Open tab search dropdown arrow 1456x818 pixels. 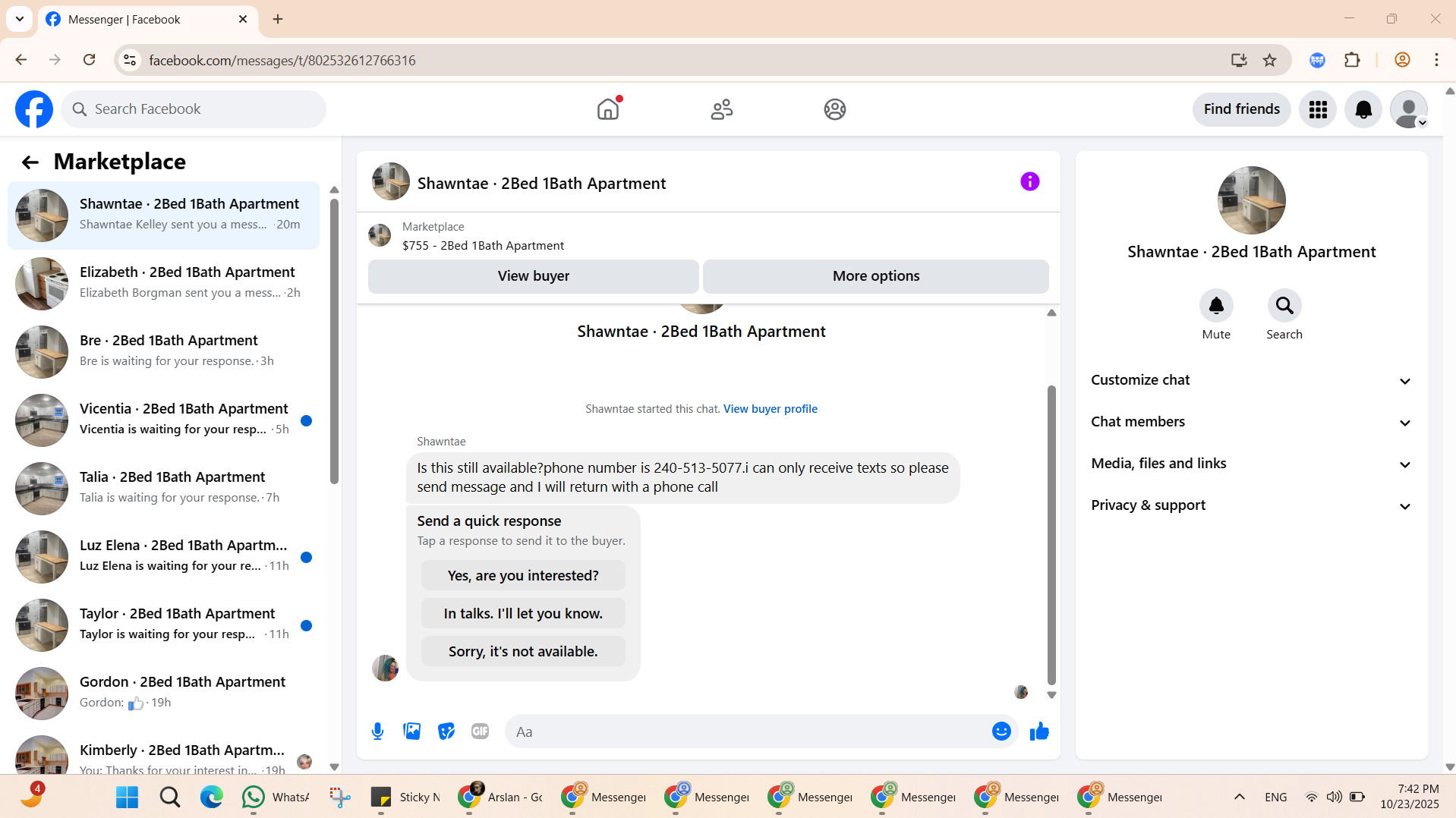click(x=20, y=19)
